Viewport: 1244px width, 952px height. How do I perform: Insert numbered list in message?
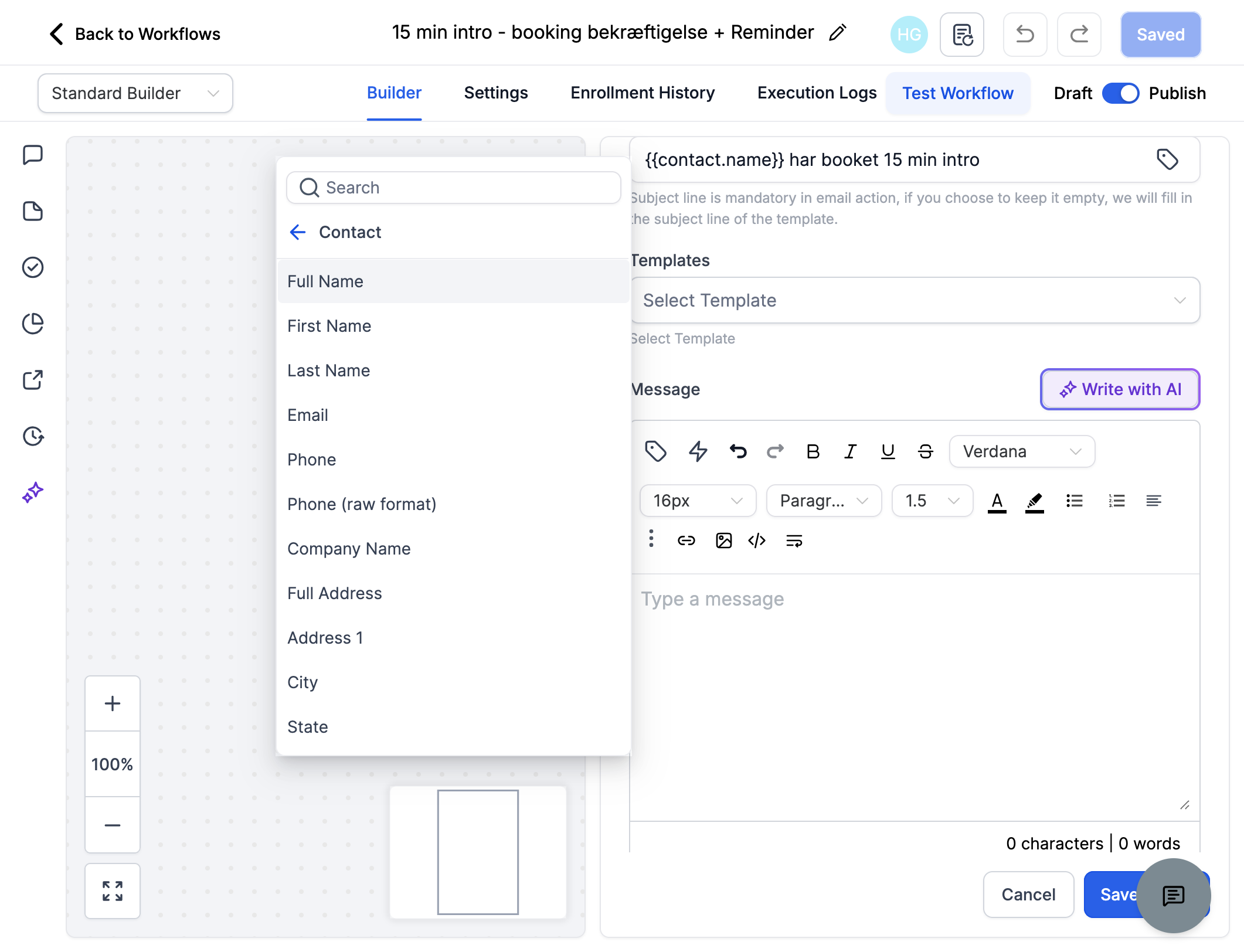click(1116, 501)
